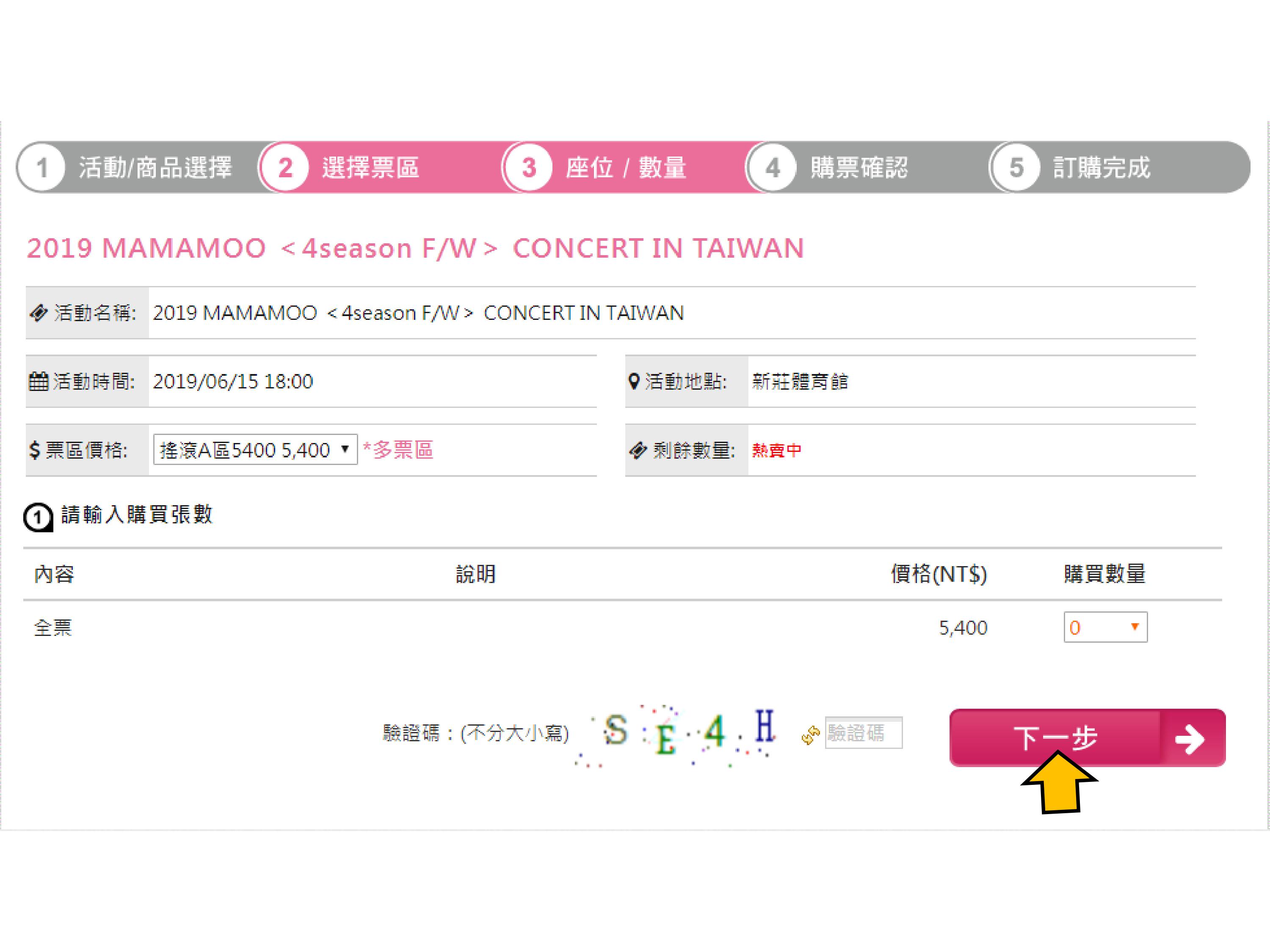This screenshot has width=1270, height=952.
Task: Go to step 2 選擇票區
Action: pyautogui.click(x=379, y=168)
